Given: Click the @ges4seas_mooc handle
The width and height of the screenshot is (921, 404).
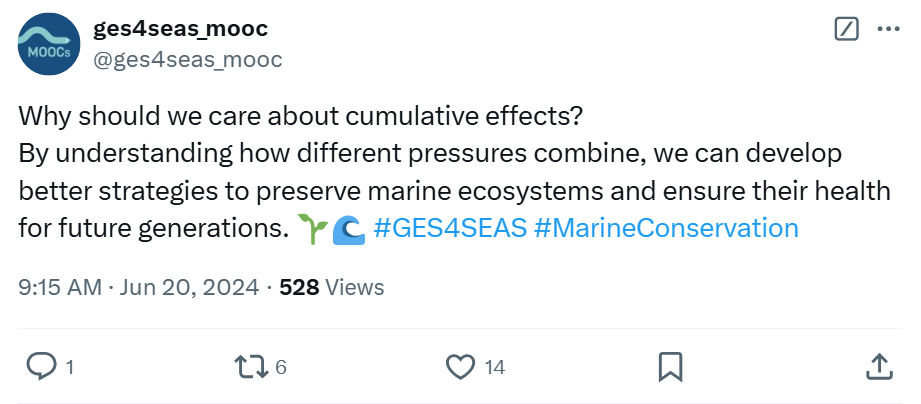Looking at the screenshot, I should point(188,60).
